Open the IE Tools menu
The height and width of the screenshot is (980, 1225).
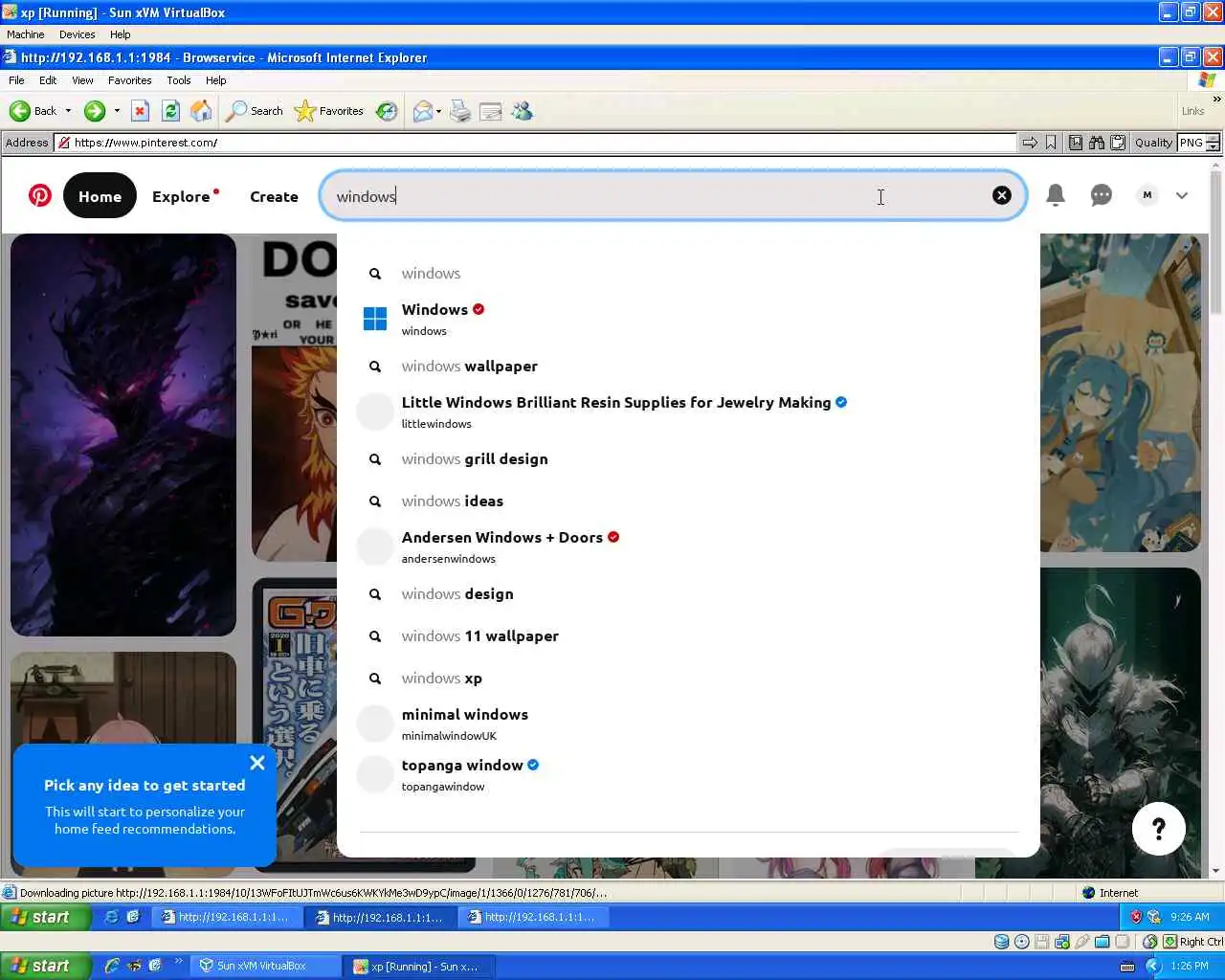click(178, 80)
